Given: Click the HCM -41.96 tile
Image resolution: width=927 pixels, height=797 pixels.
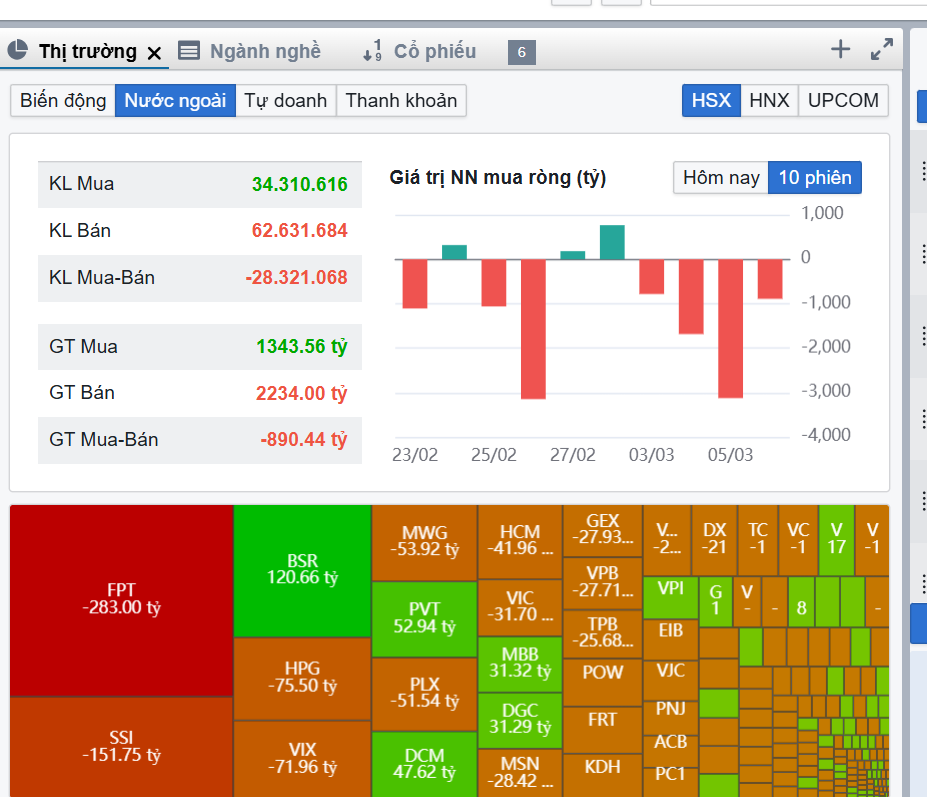Looking at the screenshot, I should click(x=520, y=542).
